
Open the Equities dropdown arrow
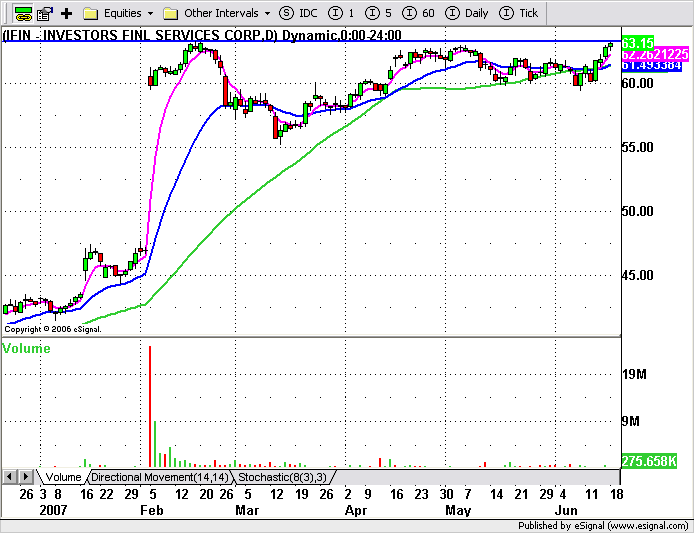point(150,14)
